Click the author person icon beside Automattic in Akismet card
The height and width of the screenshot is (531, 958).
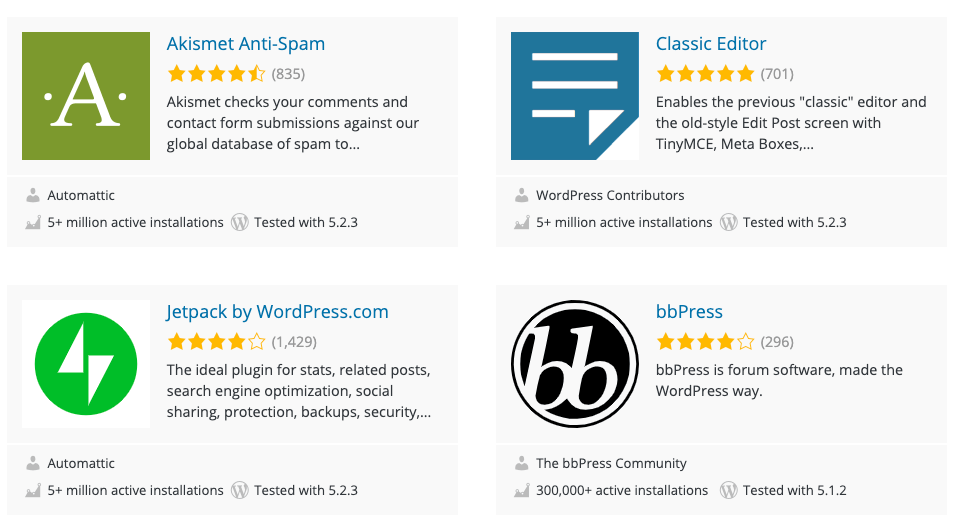33,195
